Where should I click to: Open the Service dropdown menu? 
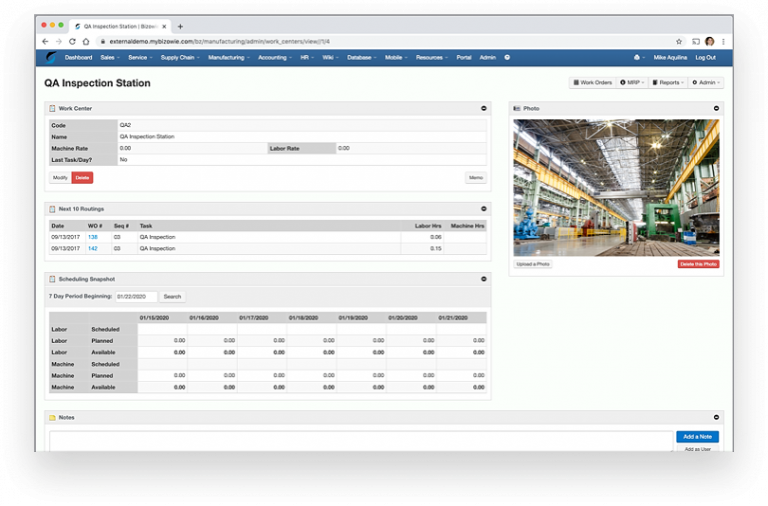click(x=140, y=57)
